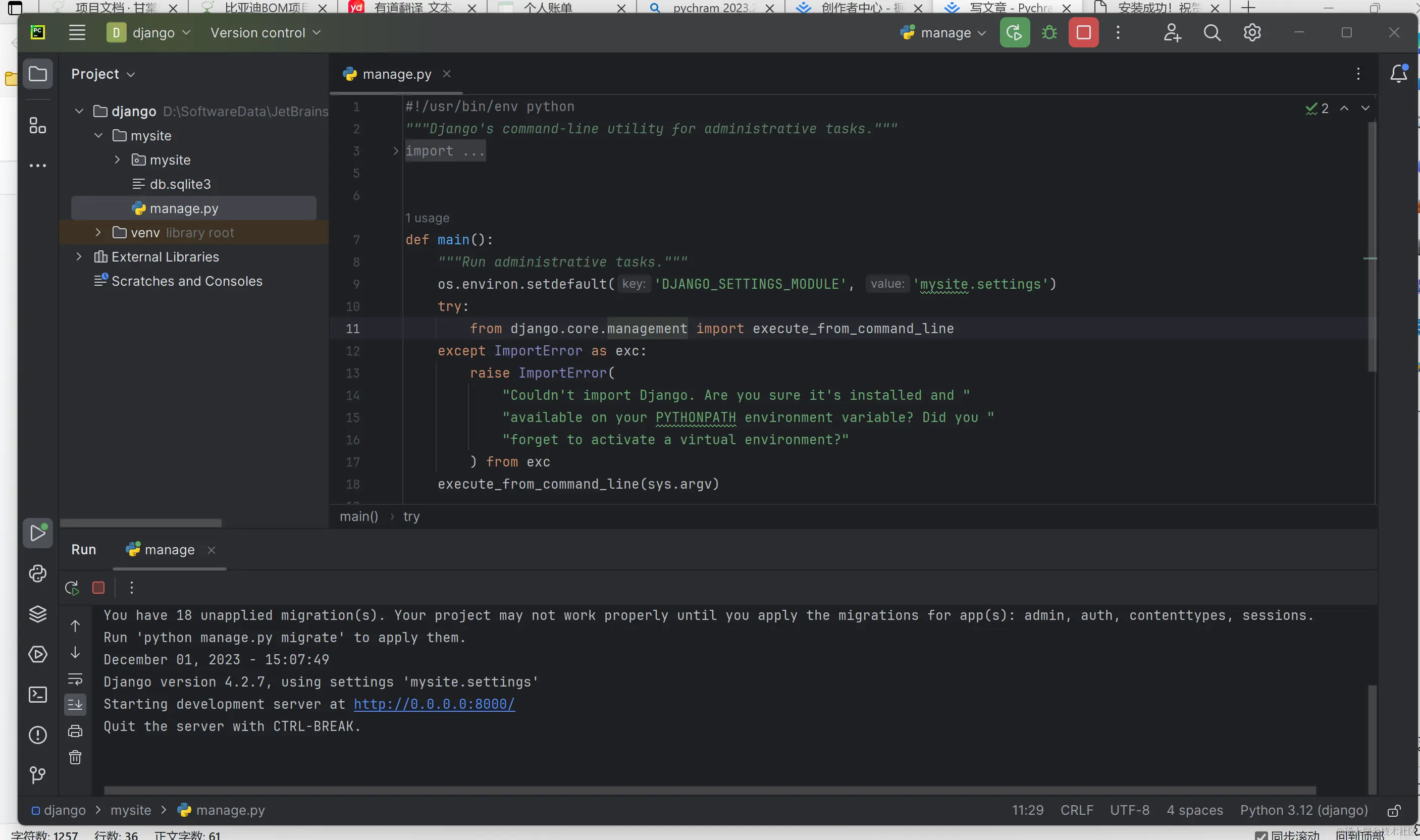Toggle soft-wrap in the Run console
This screenshot has width=1420, height=840.
coord(75,678)
